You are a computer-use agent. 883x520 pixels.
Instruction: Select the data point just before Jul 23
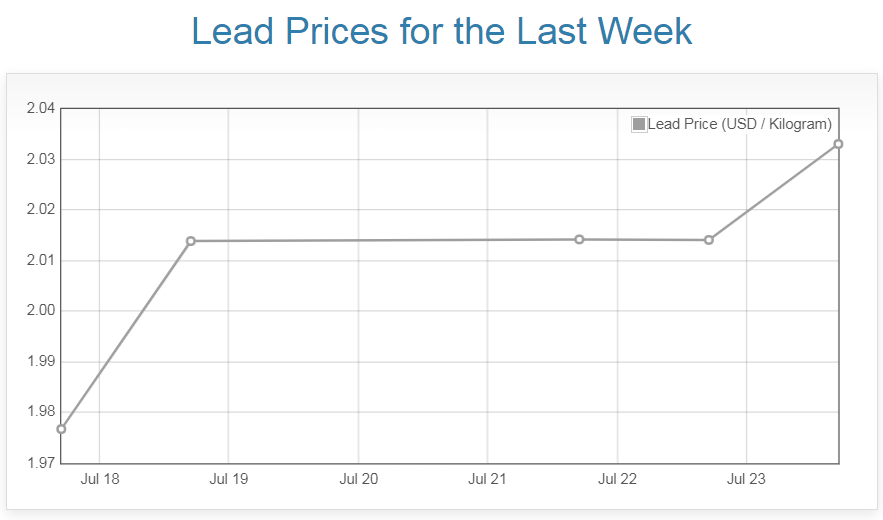(709, 240)
